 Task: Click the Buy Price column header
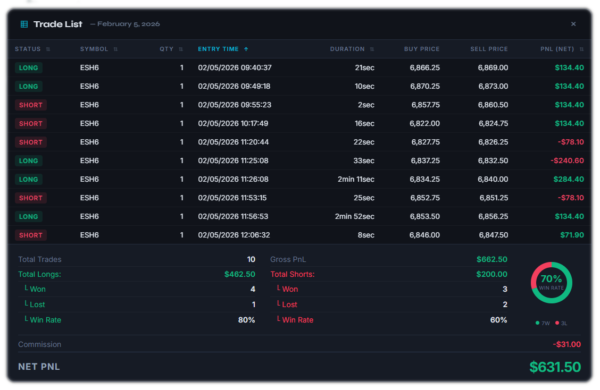(x=422, y=49)
